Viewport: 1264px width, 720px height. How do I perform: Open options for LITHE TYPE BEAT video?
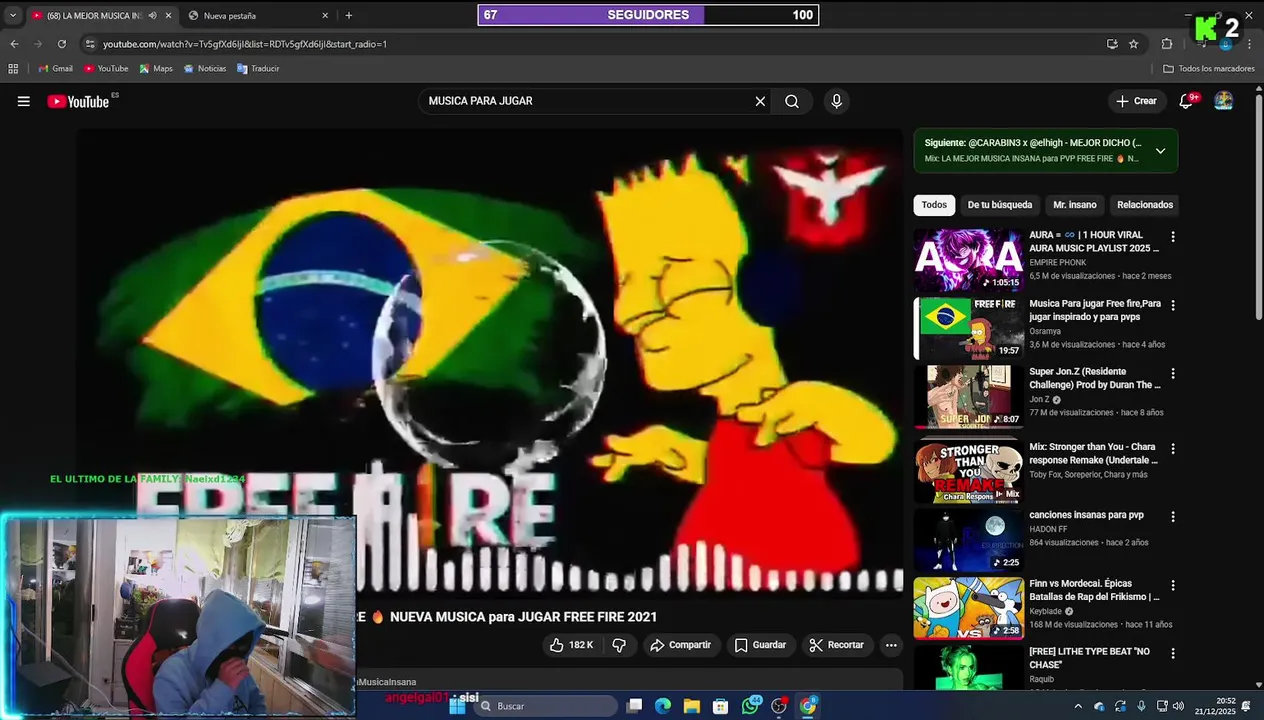[x=1173, y=653]
